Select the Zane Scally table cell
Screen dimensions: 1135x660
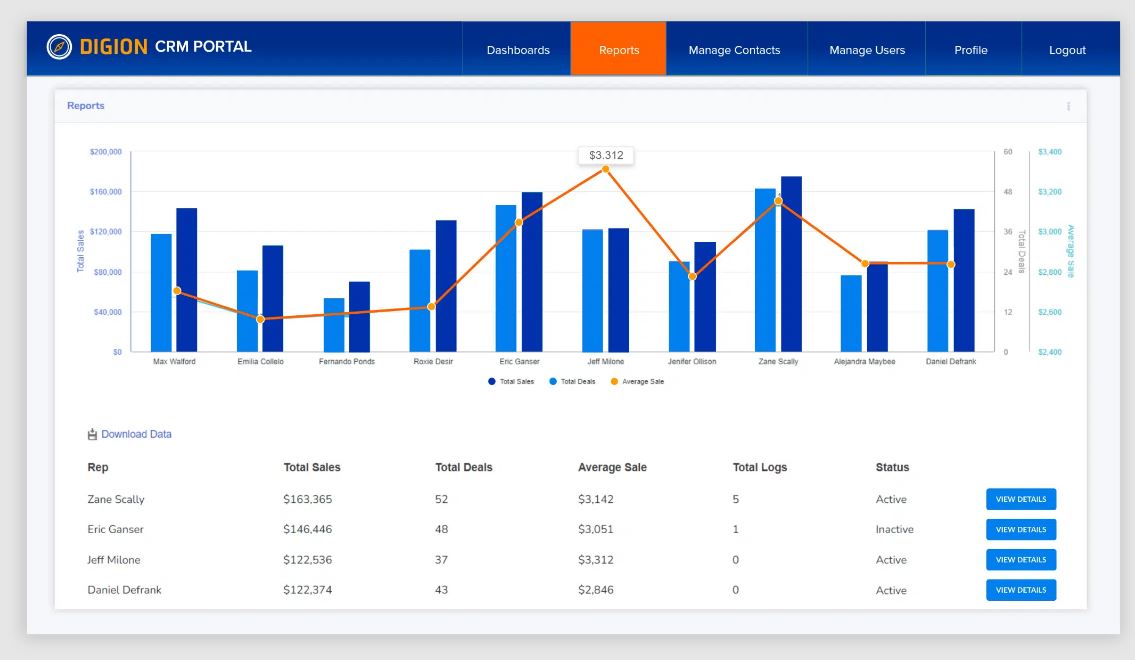(116, 499)
